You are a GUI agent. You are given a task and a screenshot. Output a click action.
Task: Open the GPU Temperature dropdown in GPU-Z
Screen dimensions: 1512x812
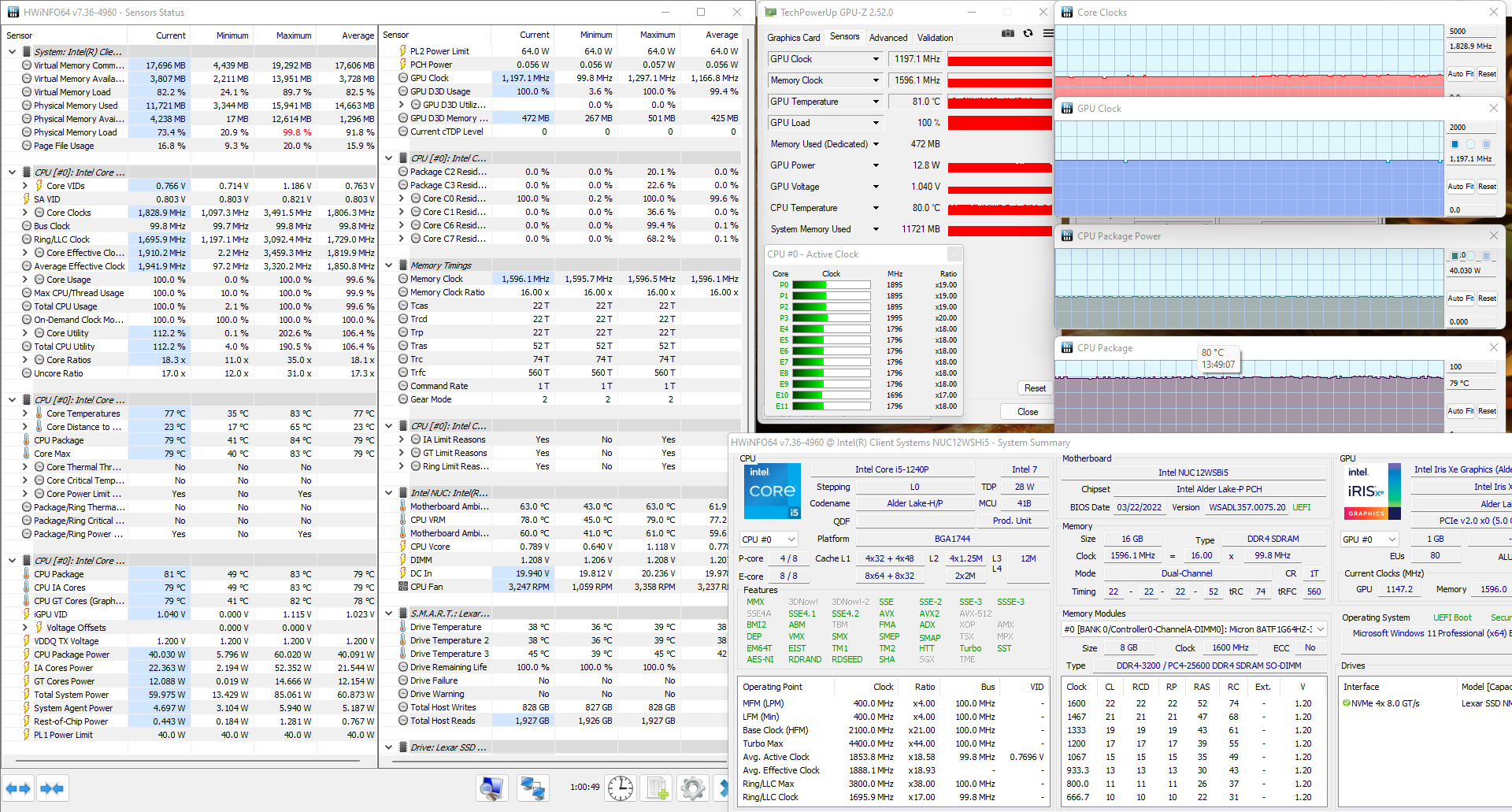pyautogui.click(x=876, y=102)
